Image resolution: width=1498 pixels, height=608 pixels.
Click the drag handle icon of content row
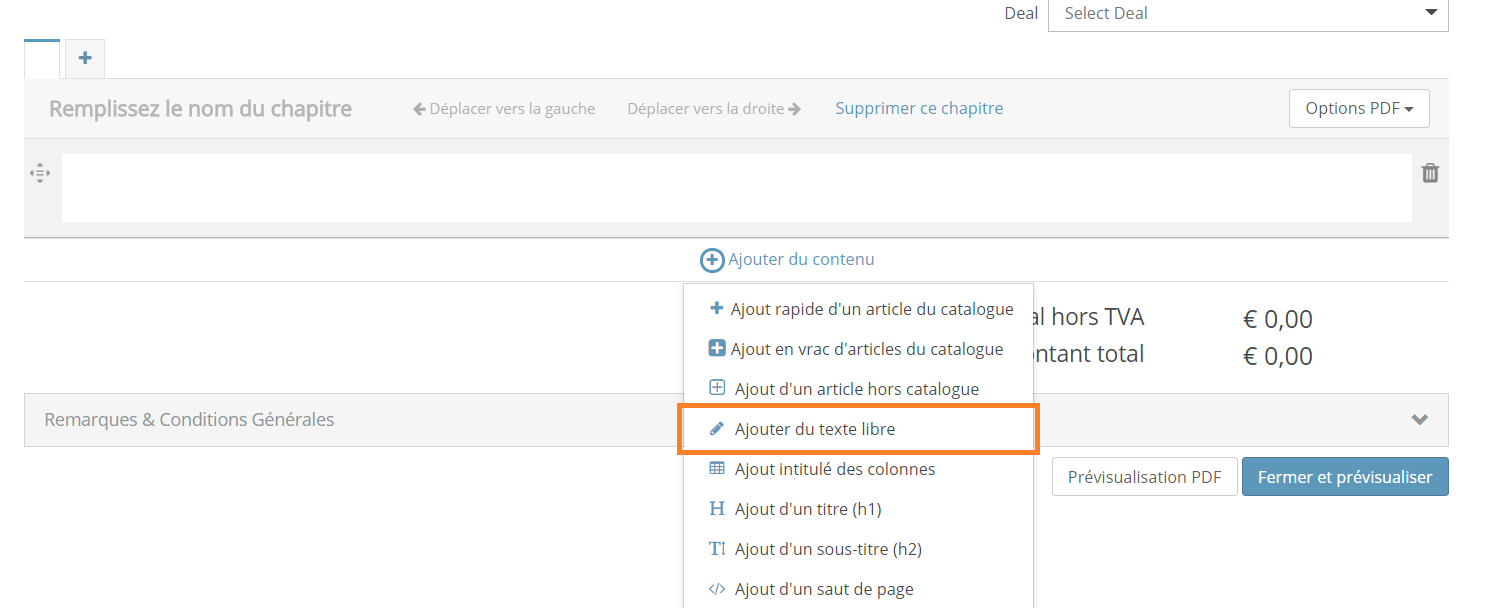[x=40, y=173]
